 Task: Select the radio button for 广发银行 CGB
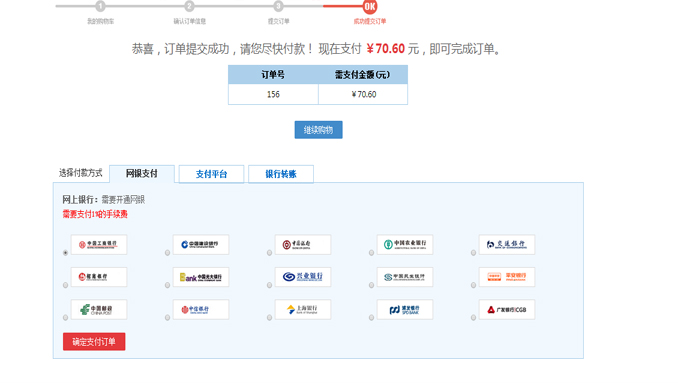point(473,318)
